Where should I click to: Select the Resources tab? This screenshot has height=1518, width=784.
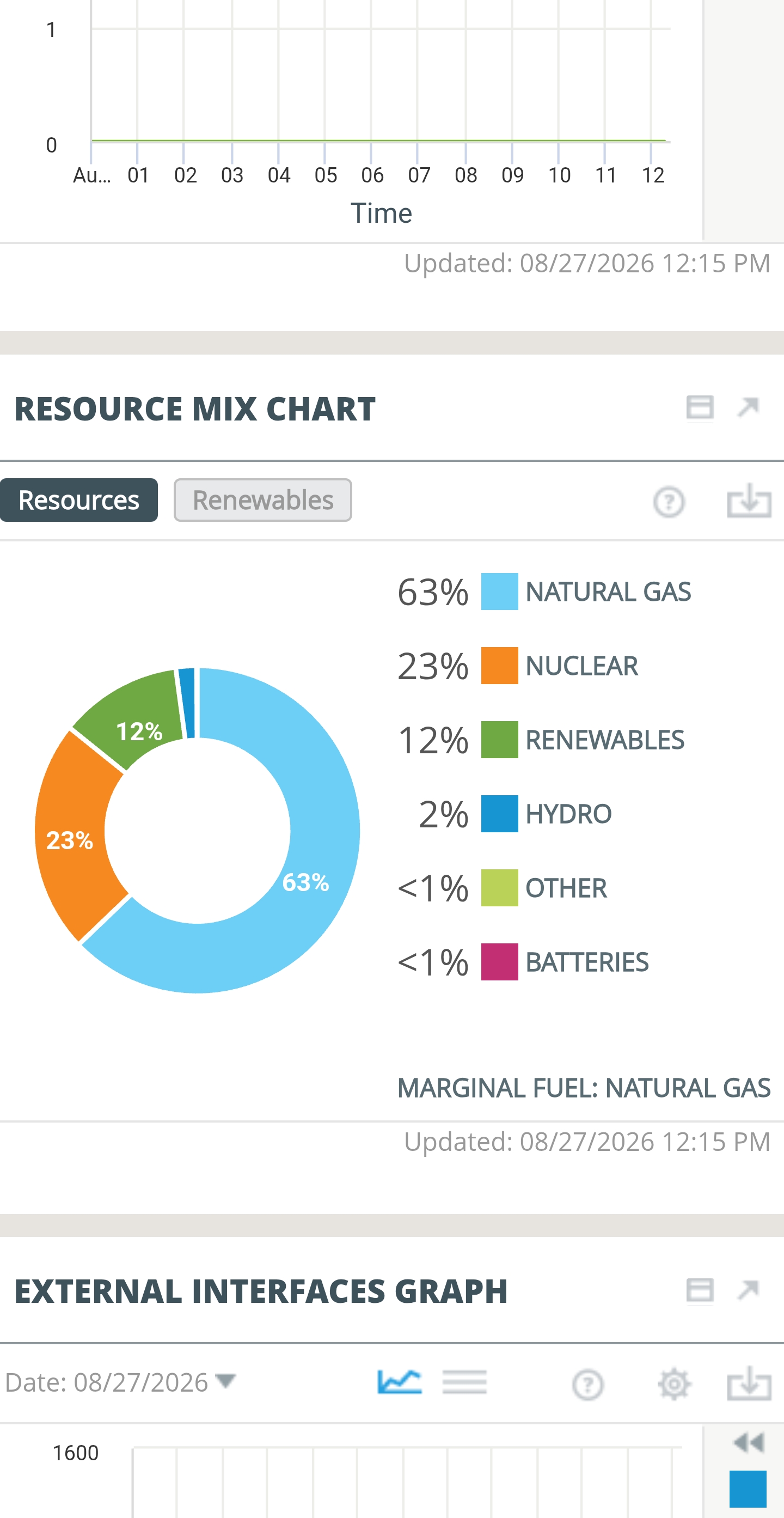click(79, 499)
